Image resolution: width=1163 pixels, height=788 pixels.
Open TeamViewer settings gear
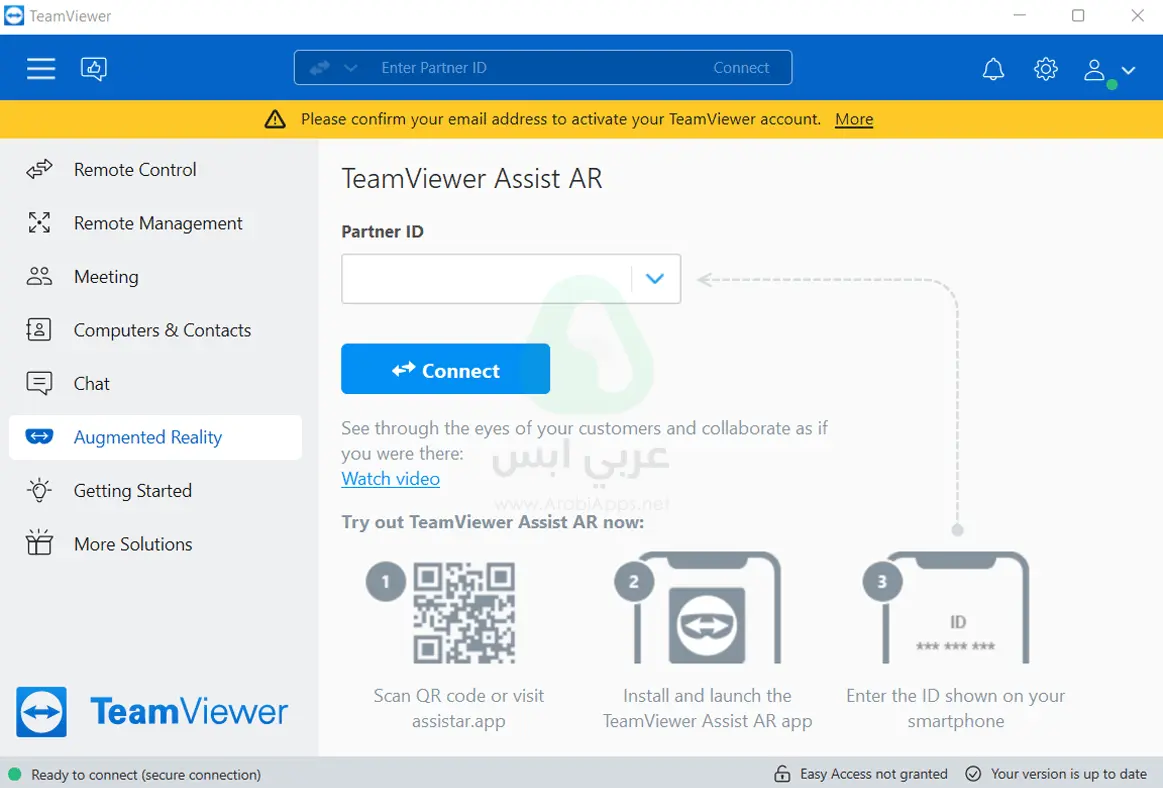[x=1045, y=68]
